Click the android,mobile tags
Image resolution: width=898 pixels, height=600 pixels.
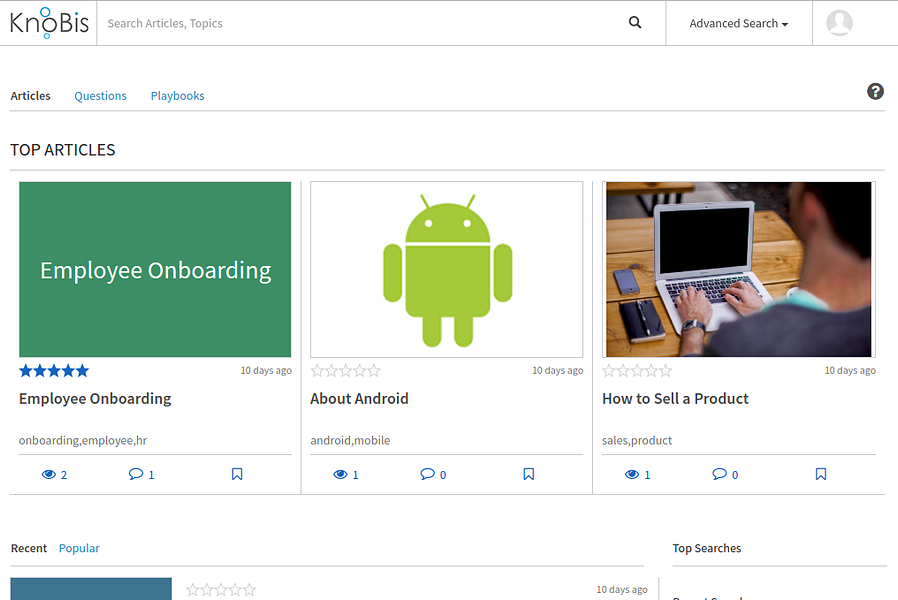[350, 440]
